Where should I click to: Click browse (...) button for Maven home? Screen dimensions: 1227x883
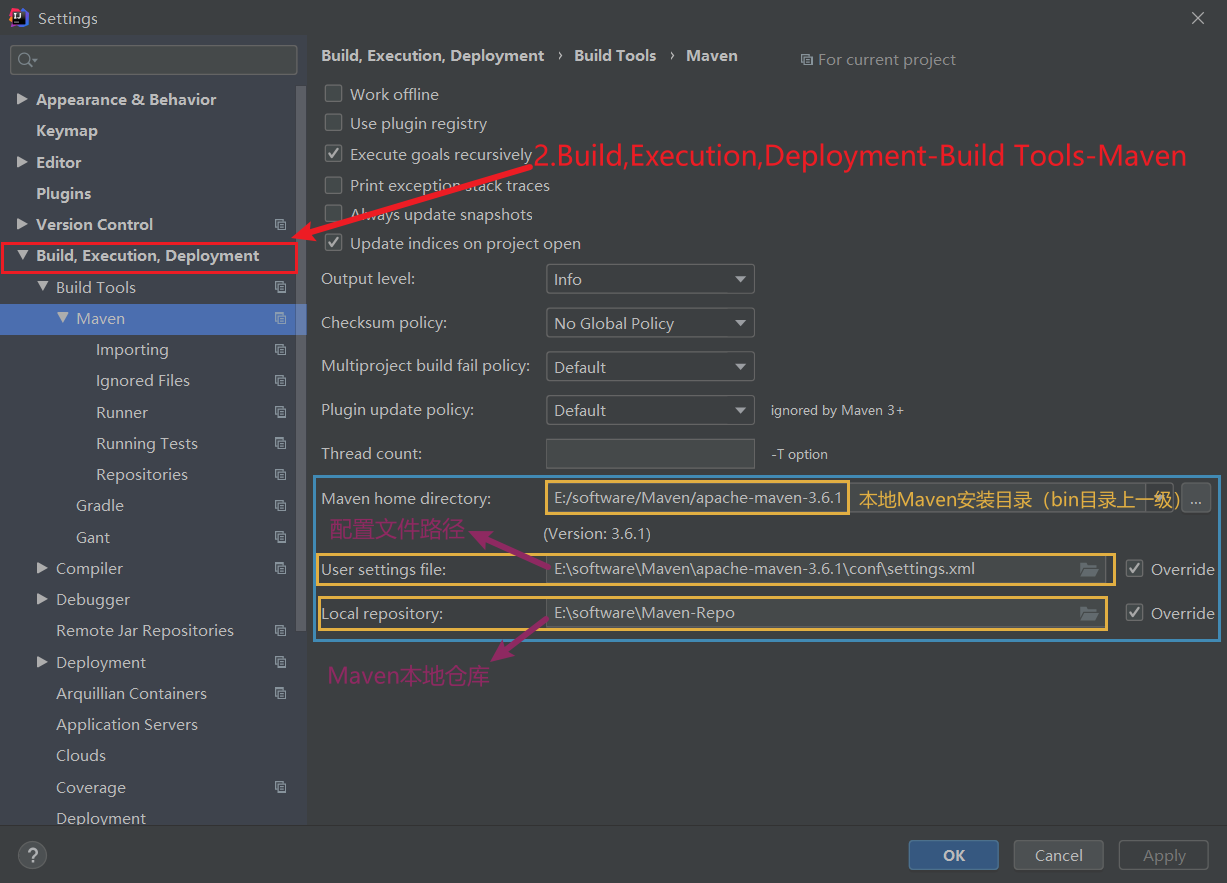(1195, 498)
